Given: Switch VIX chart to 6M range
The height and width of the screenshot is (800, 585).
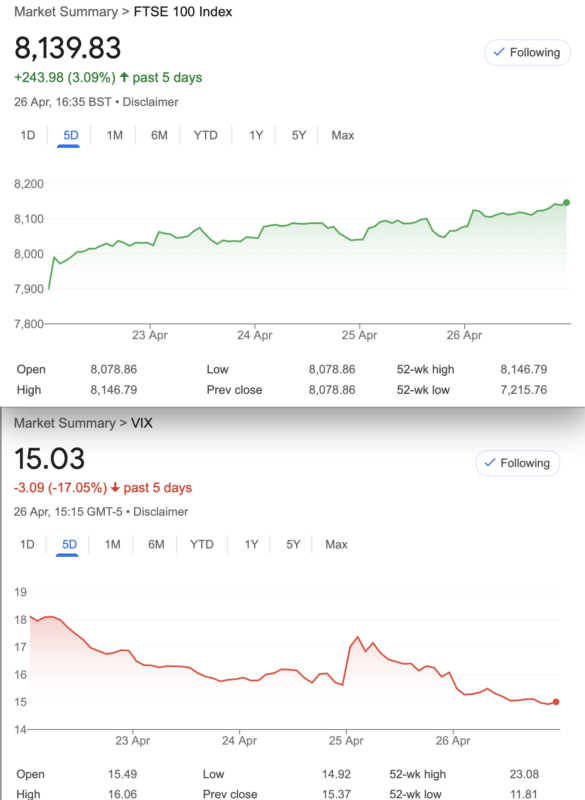Looking at the screenshot, I should [x=156, y=544].
